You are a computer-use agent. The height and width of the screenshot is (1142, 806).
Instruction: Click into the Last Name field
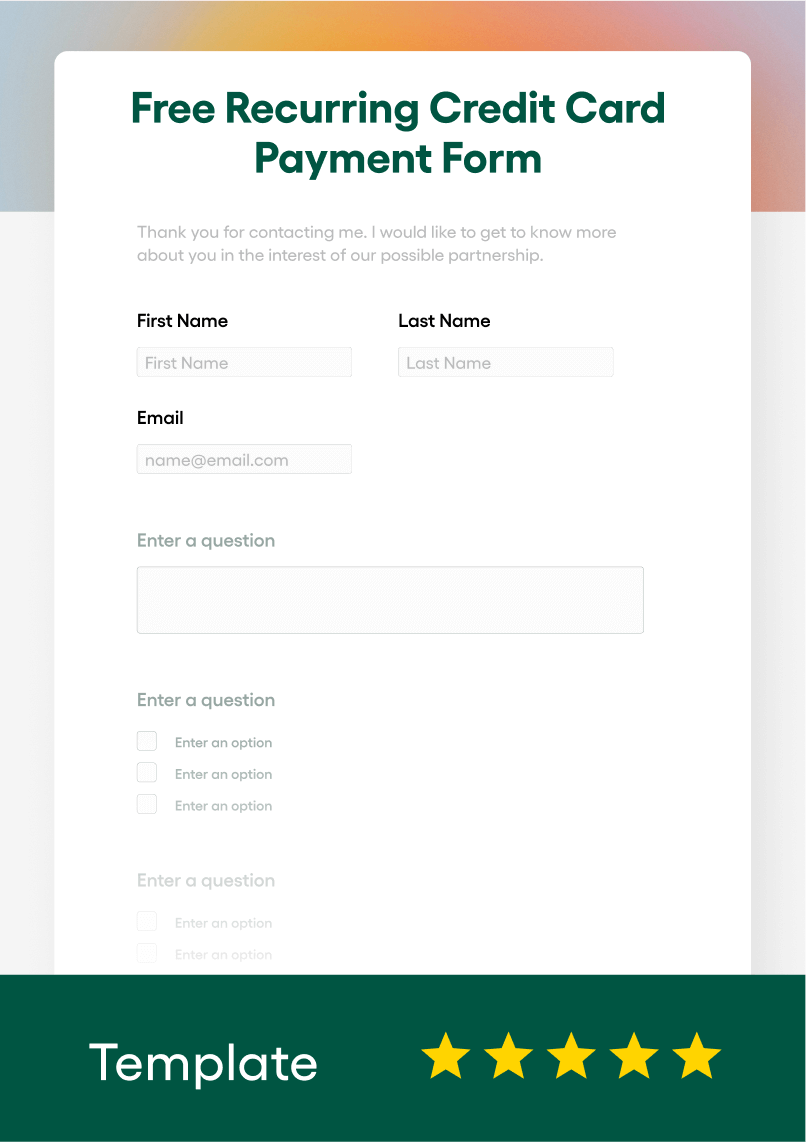[505, 362]
